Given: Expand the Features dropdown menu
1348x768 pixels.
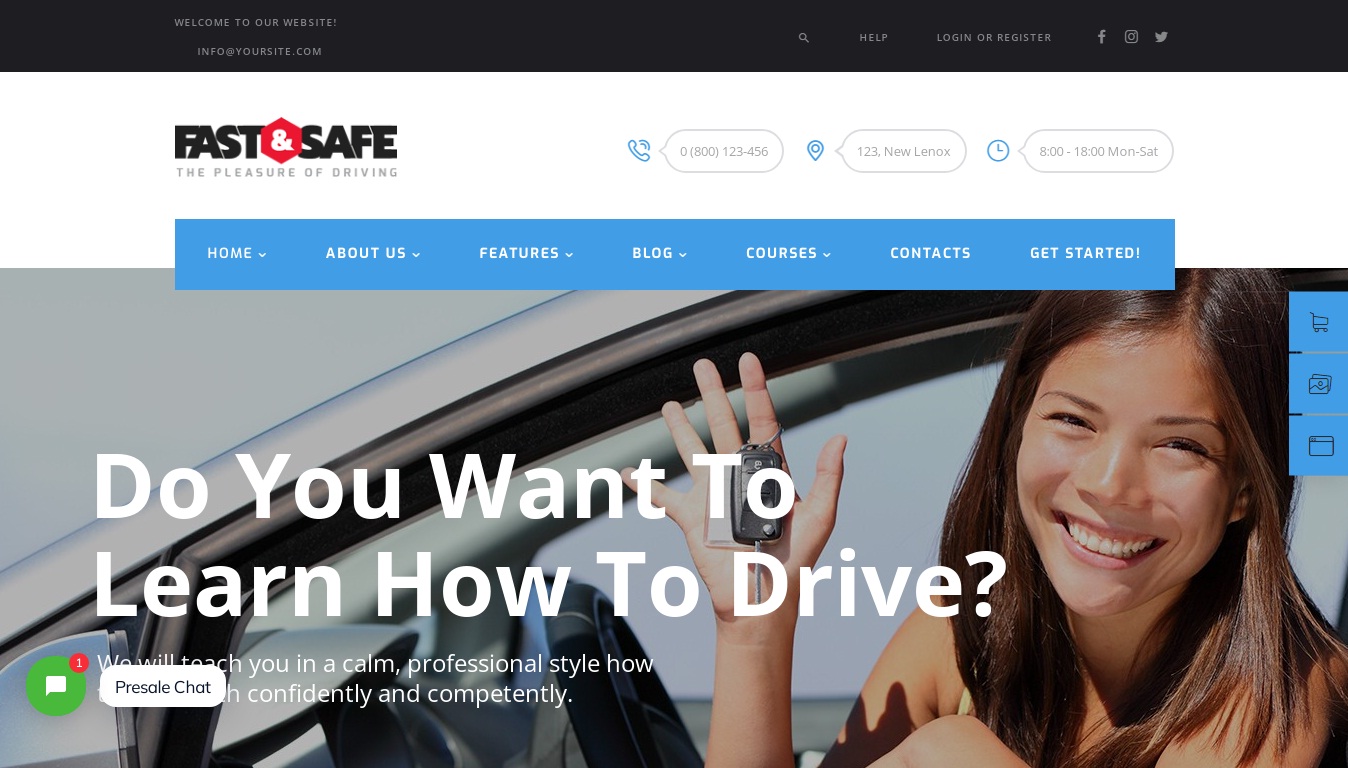Looking at the screenshot, I should [x=526, y=254].
